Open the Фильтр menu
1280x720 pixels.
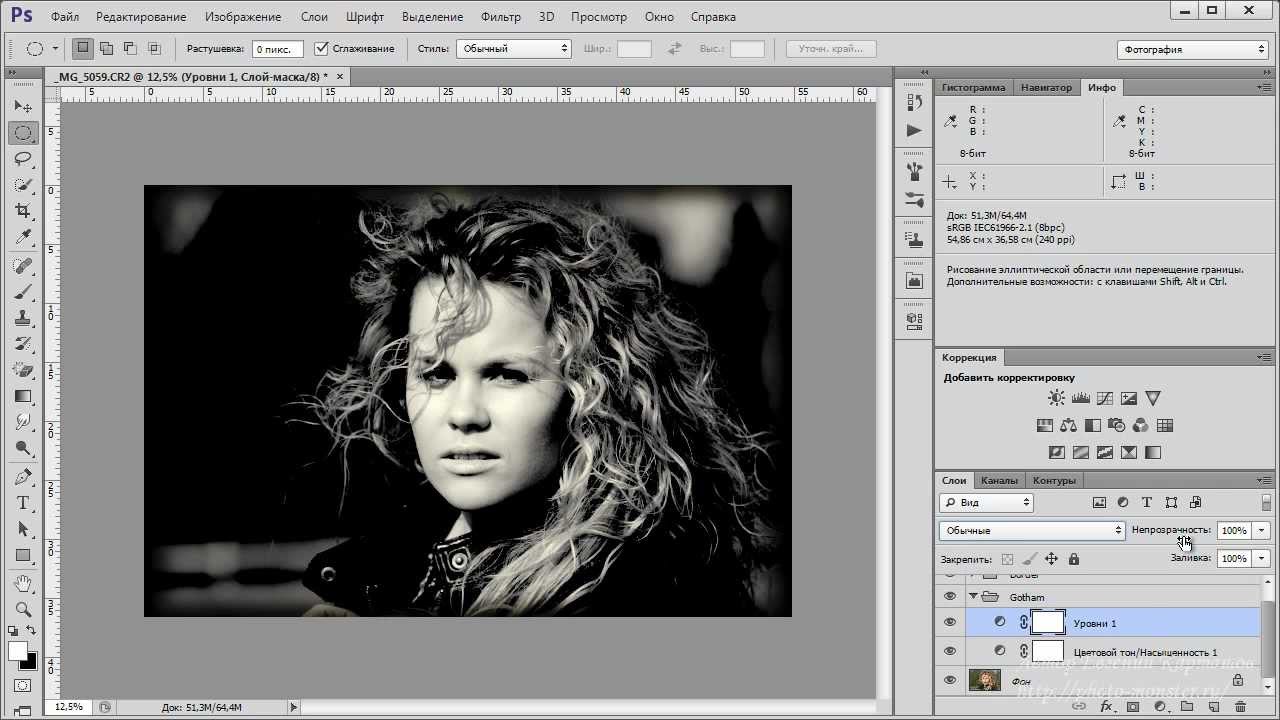pos(500,17)
